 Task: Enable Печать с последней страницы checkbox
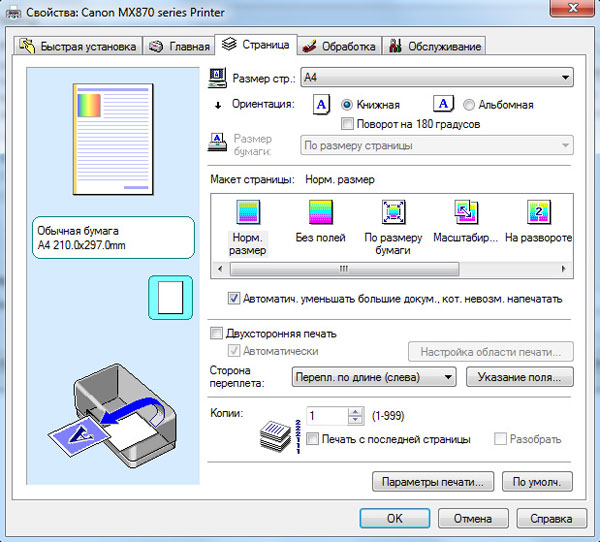(312, 439)
